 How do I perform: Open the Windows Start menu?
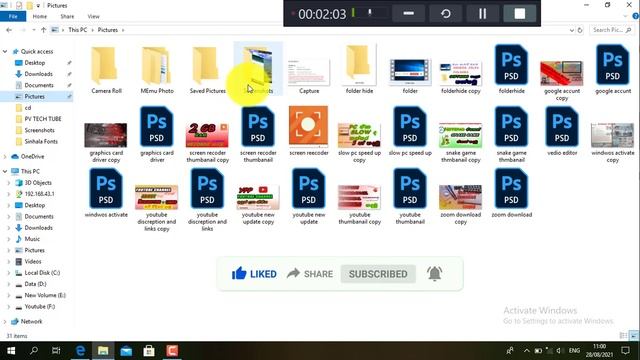click(x=11, y=351)
